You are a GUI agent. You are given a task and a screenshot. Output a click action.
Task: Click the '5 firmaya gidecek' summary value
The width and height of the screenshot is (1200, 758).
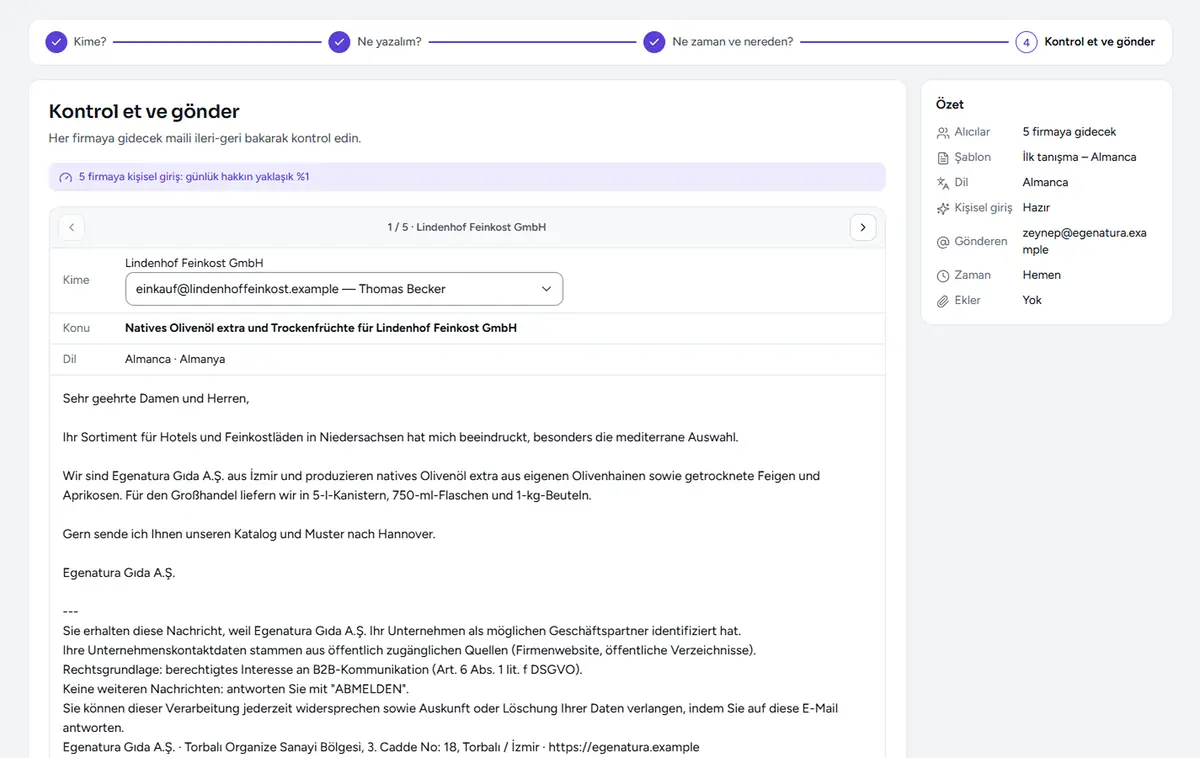click(1069, 132)
